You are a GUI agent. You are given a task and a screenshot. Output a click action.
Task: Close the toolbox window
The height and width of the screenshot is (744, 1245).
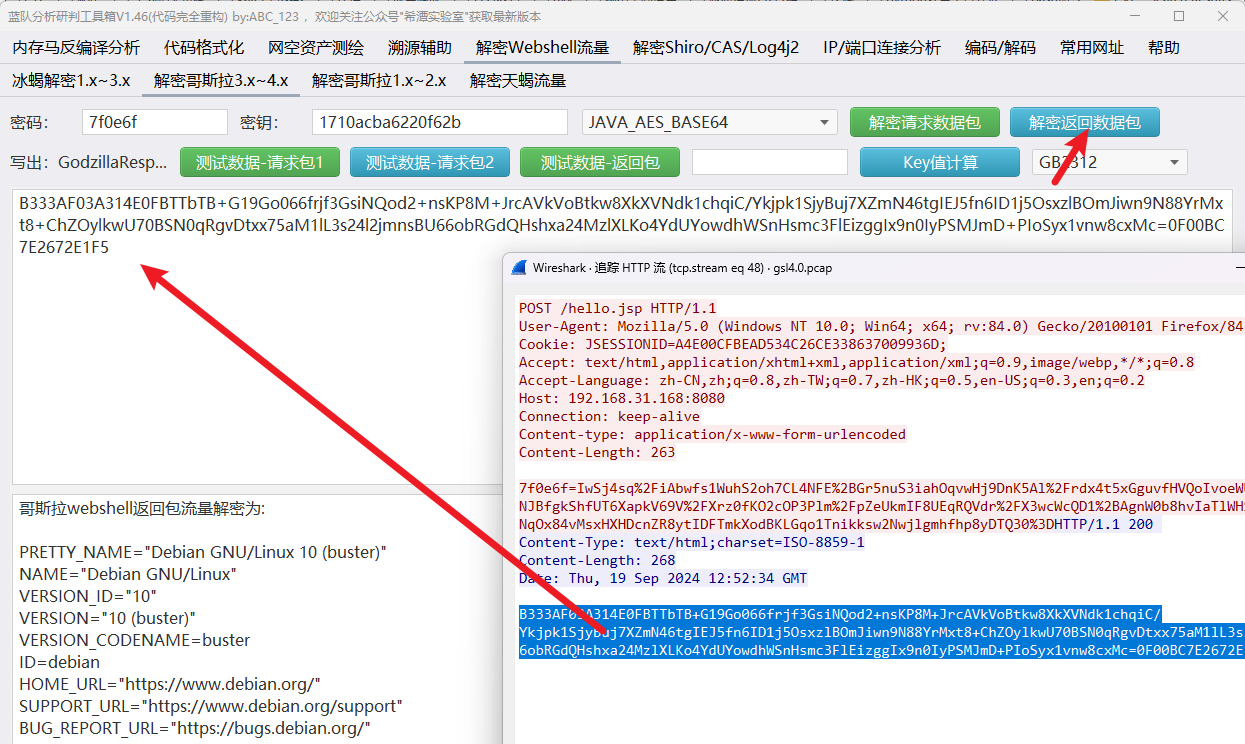(1222, 16)
